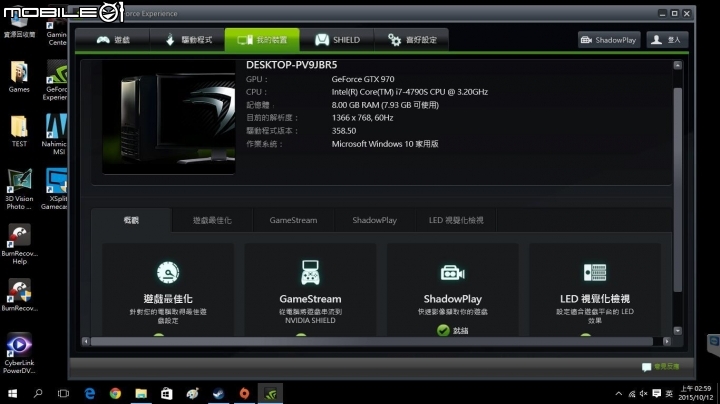Click the vertical scrollbar up arrow
720x404 pixels.
tap(677, 65)
